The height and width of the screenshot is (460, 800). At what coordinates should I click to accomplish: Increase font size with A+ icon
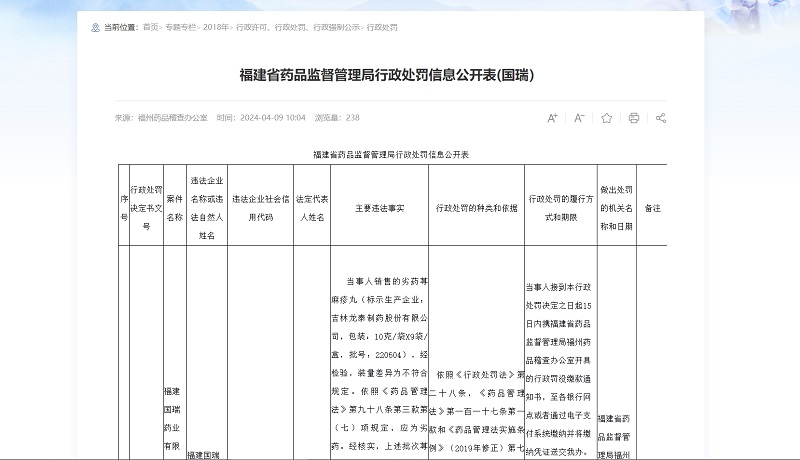pos(552,118)
